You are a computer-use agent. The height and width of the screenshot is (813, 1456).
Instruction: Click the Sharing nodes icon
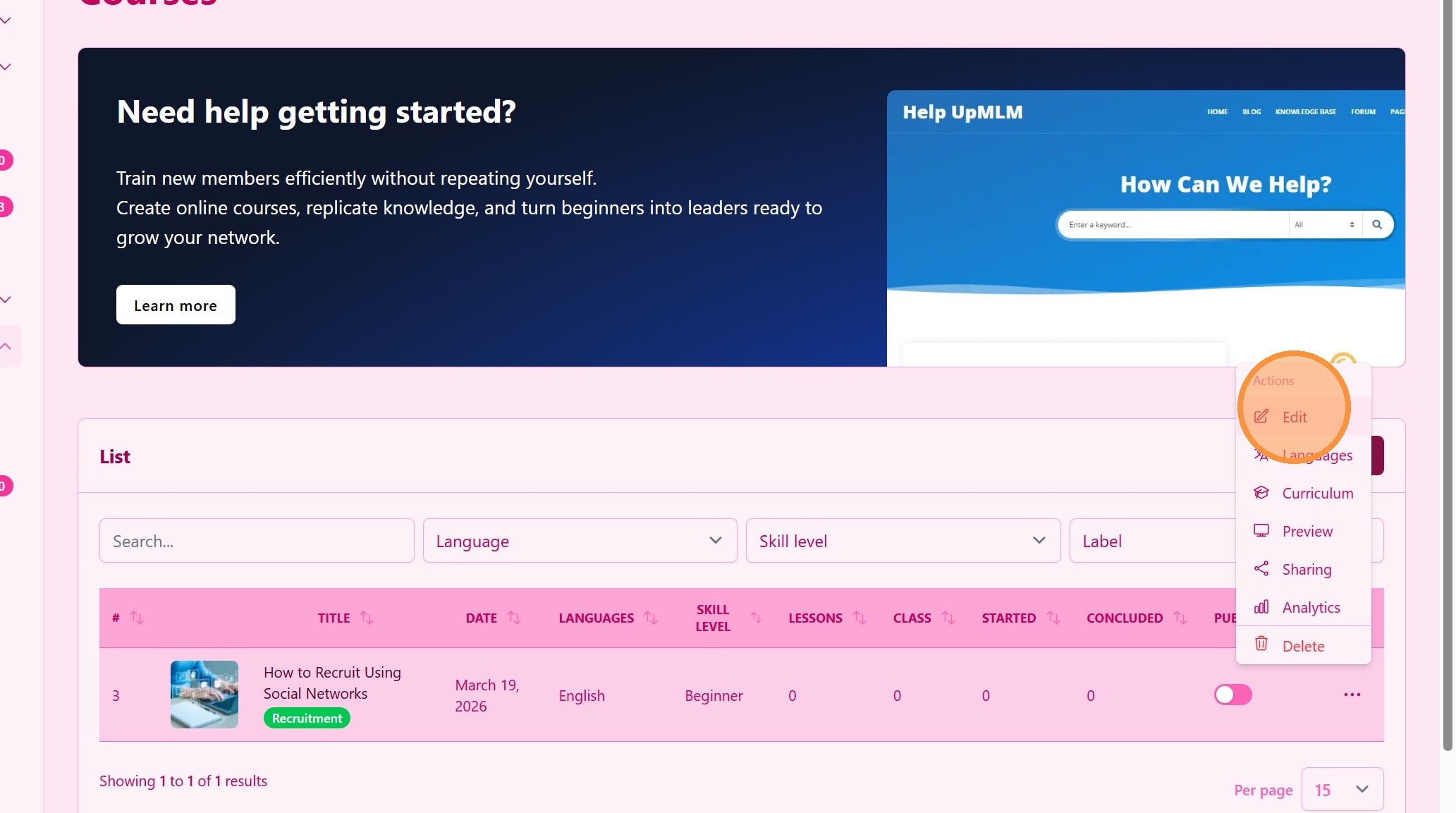[1261, 569]
